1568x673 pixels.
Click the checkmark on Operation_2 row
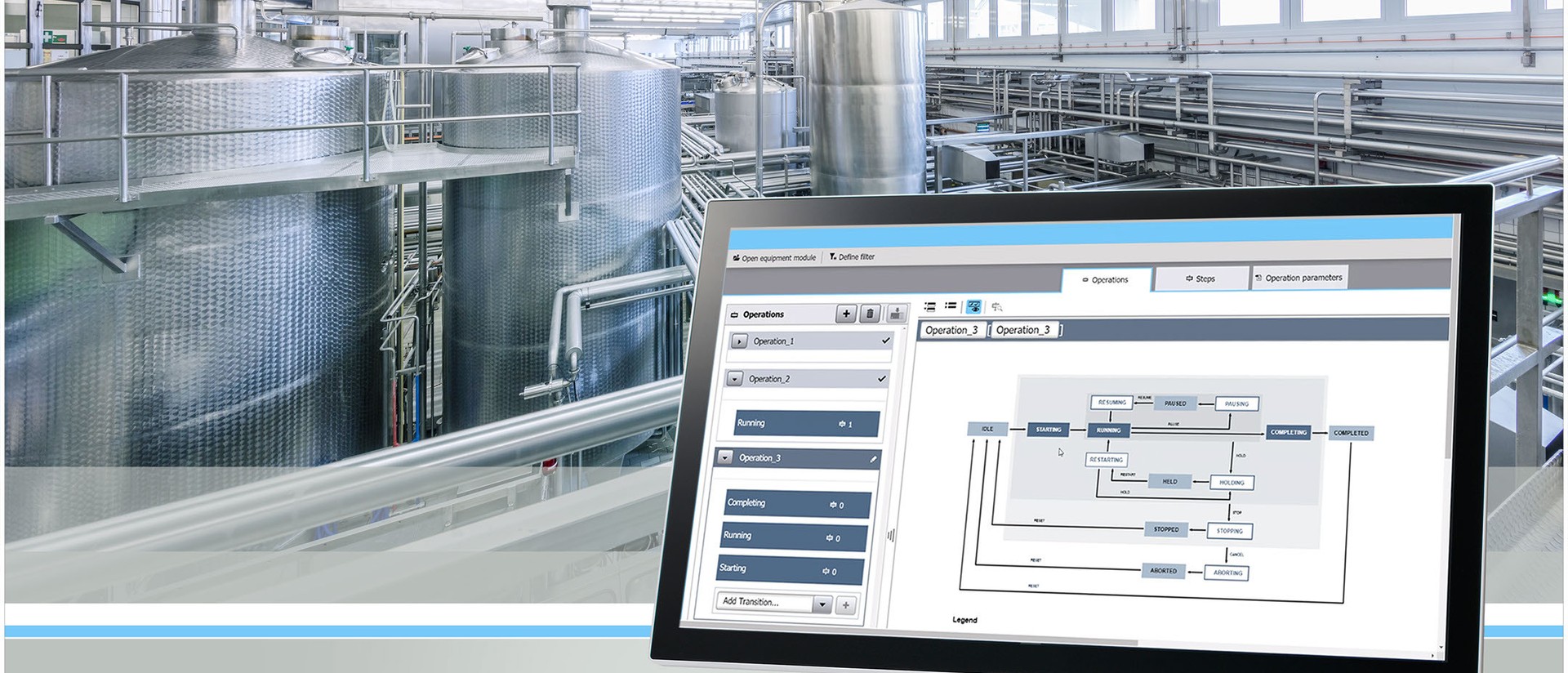coord(881,378)
